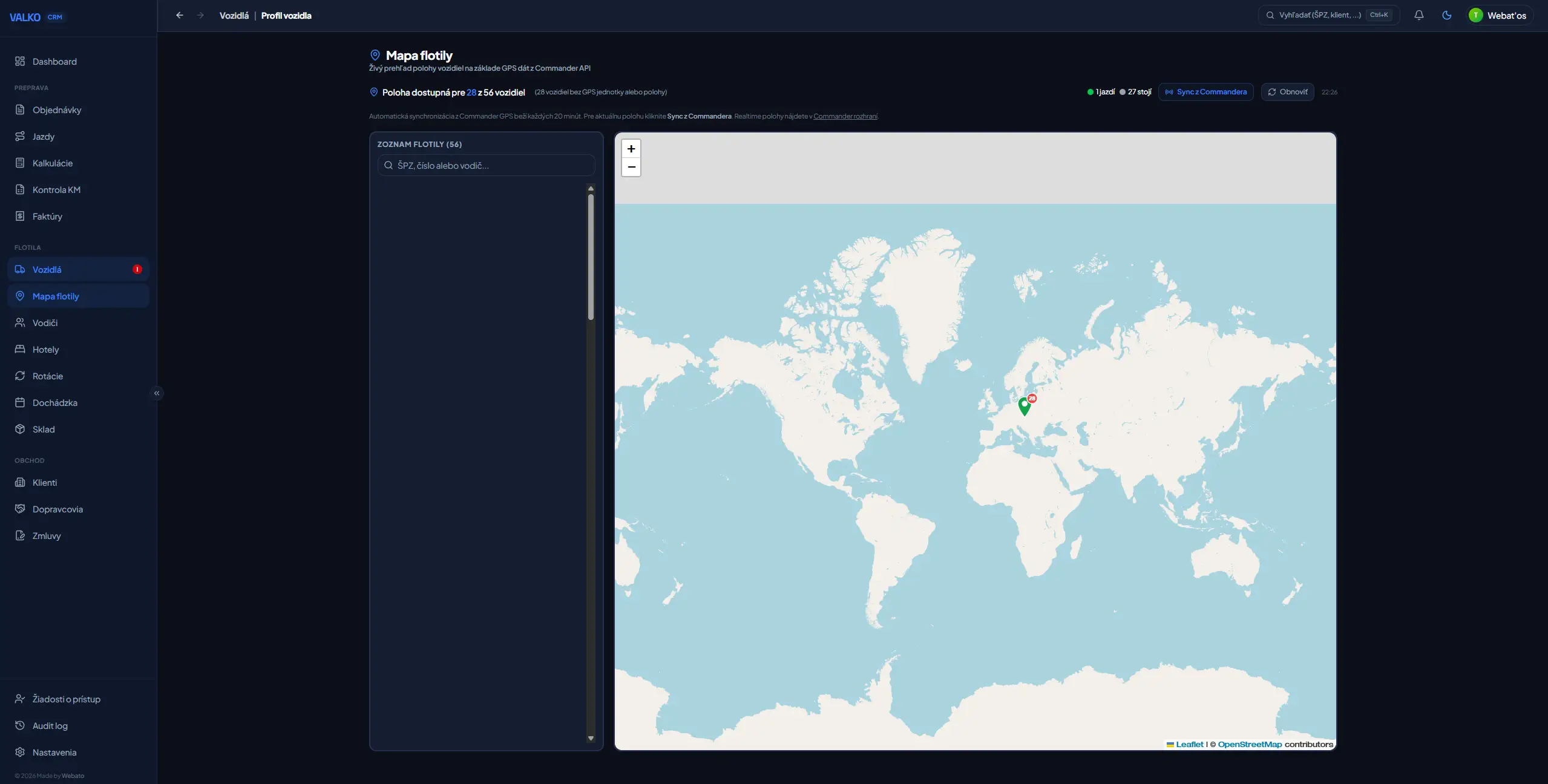Viewport: 1548px width, 784px height.
Task: Click the red 28 cluster badge on map
Action: pyautogui.click(x=1032, y=398)
